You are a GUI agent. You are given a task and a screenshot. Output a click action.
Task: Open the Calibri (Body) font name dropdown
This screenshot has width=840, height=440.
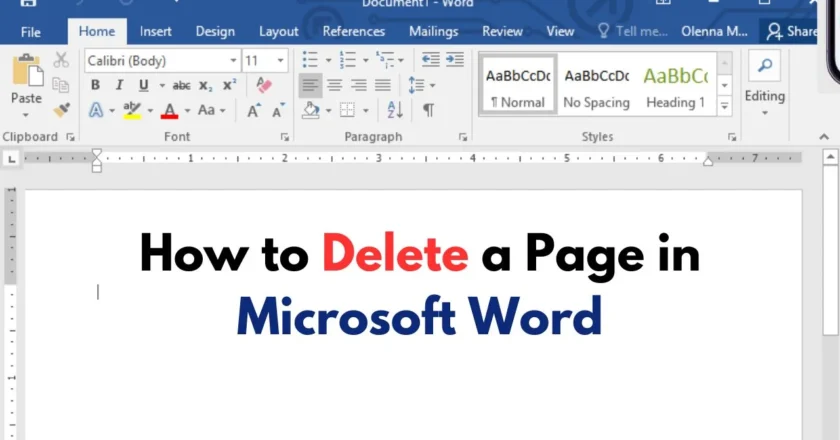coord(233,61)
